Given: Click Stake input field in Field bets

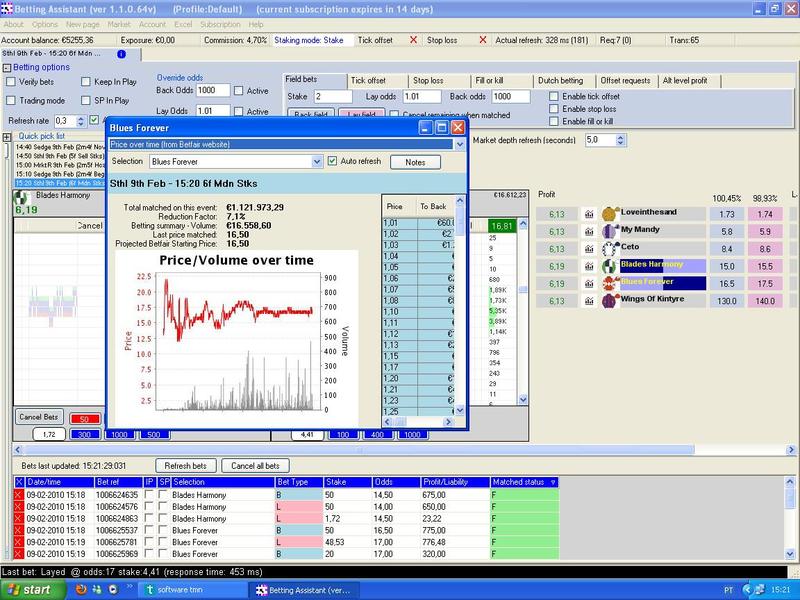Looking at the screenshot, I should tap(333, 96).
